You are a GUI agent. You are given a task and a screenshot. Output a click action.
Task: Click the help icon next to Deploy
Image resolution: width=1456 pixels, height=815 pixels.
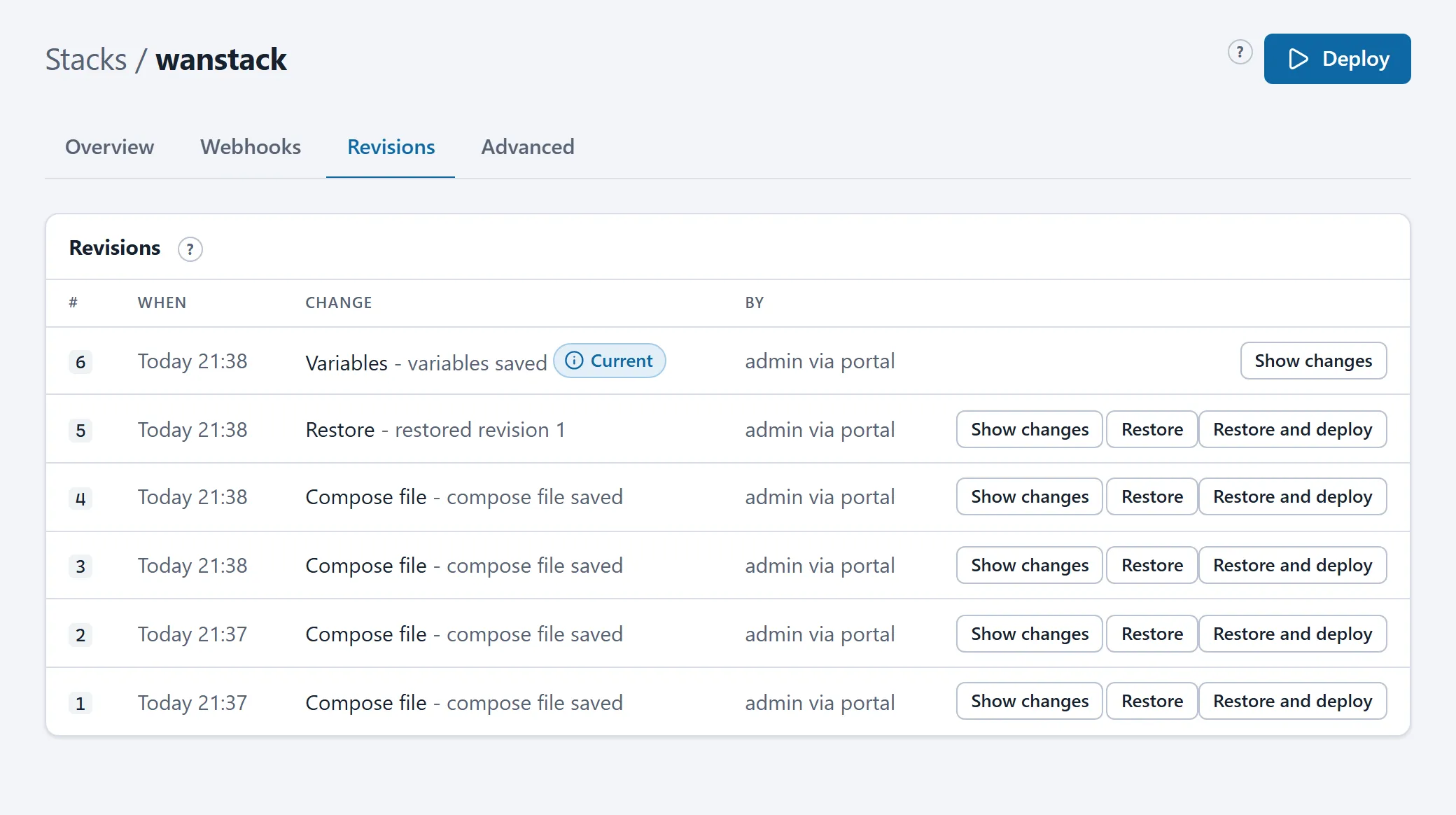click(x=1240, y=52)
